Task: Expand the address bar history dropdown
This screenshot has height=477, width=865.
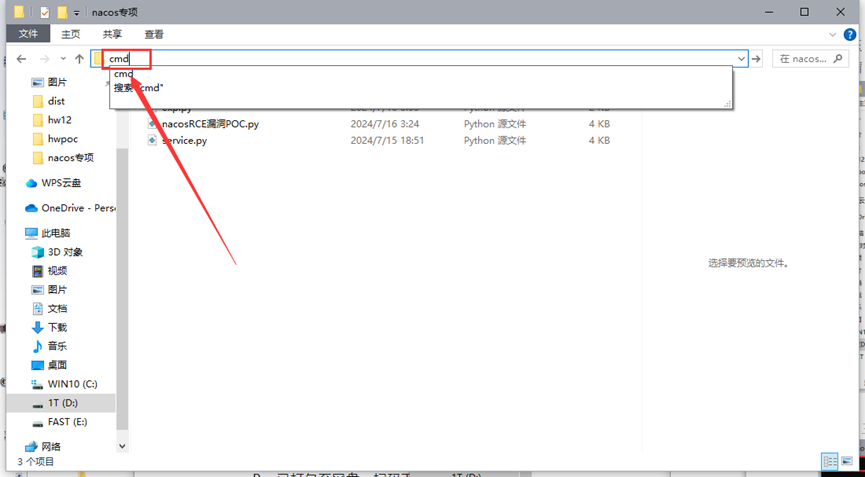Action: tap(741, 59)
